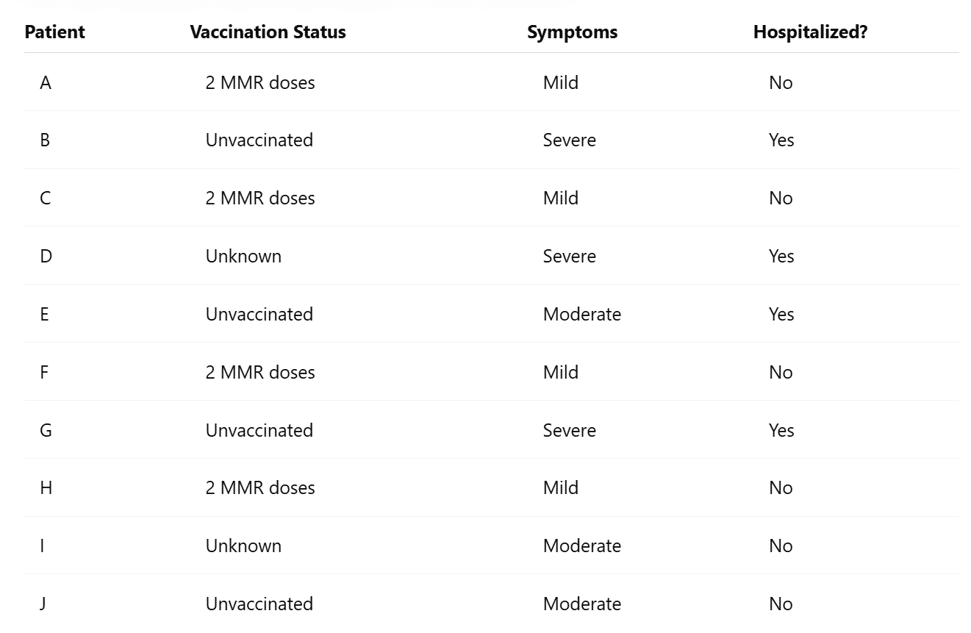
Task: Select patient I's Unknown vaccination cell
Action: click(243, 546)
